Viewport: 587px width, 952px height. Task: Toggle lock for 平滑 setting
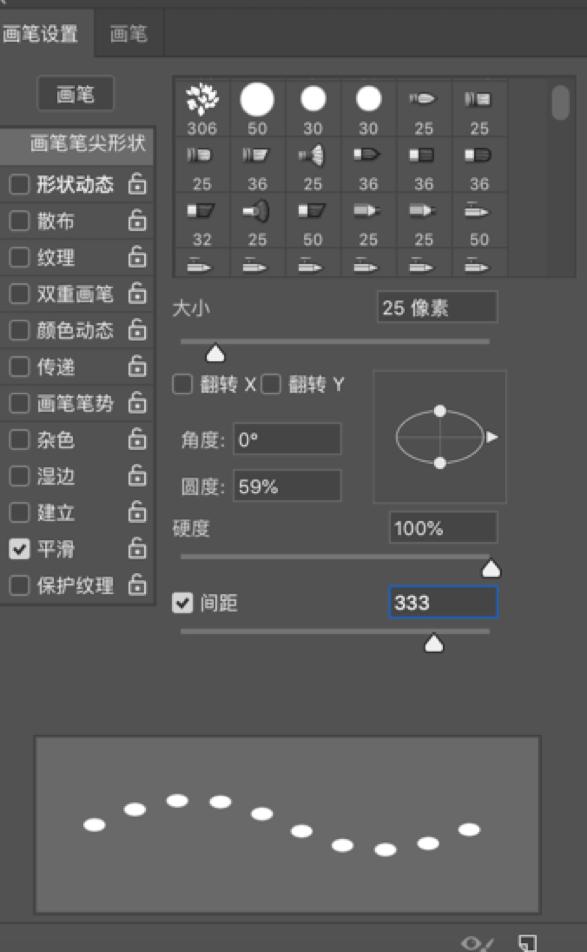coord(137,548)
